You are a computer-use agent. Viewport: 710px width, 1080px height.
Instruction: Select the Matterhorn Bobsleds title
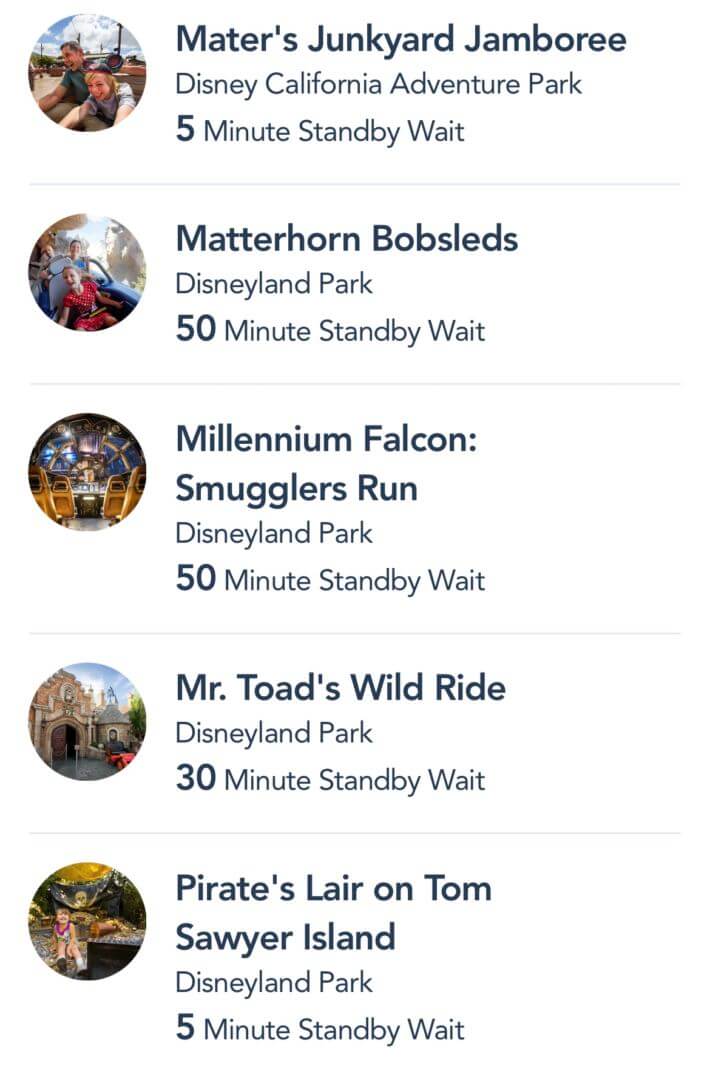pyautogui.click(x=346, y=239)
